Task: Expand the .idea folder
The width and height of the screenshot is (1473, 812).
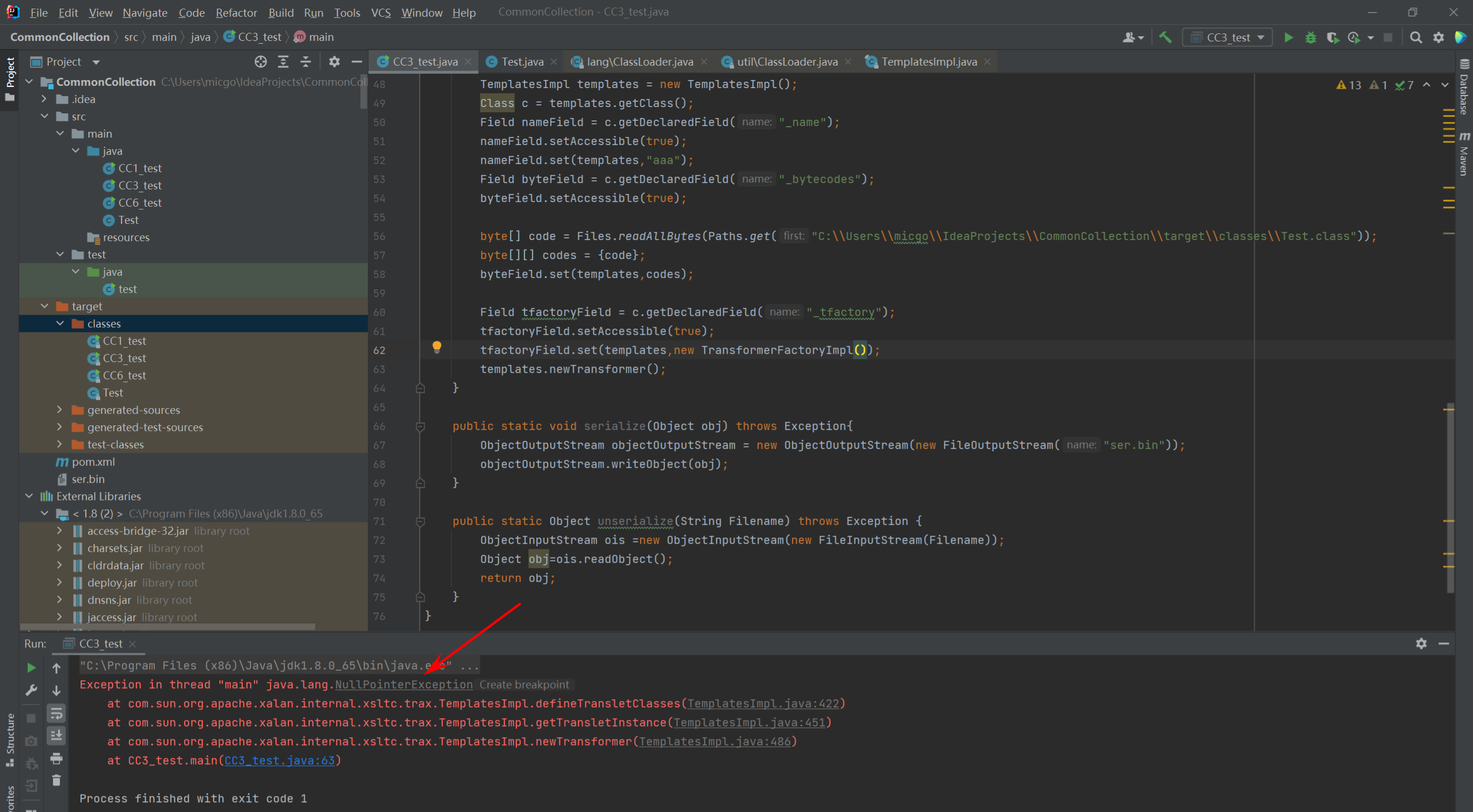Action: pyautogui.click(x=44, y=99)
